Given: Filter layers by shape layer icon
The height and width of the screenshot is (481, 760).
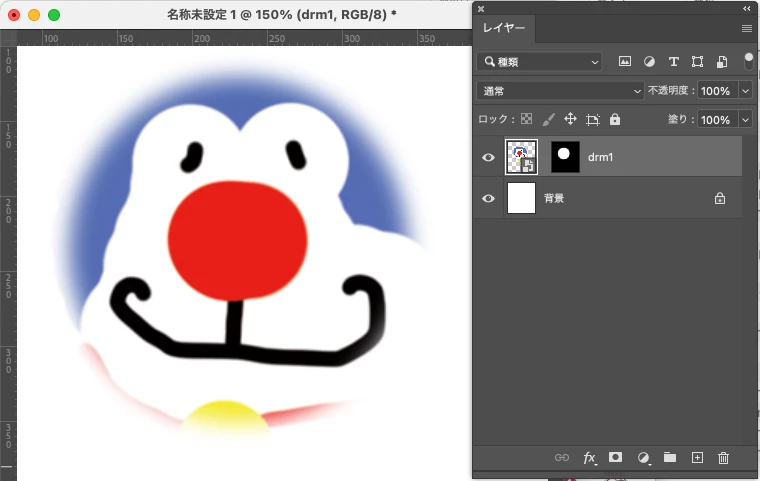Looking at the screenshot, I should (x=697, y=62).
